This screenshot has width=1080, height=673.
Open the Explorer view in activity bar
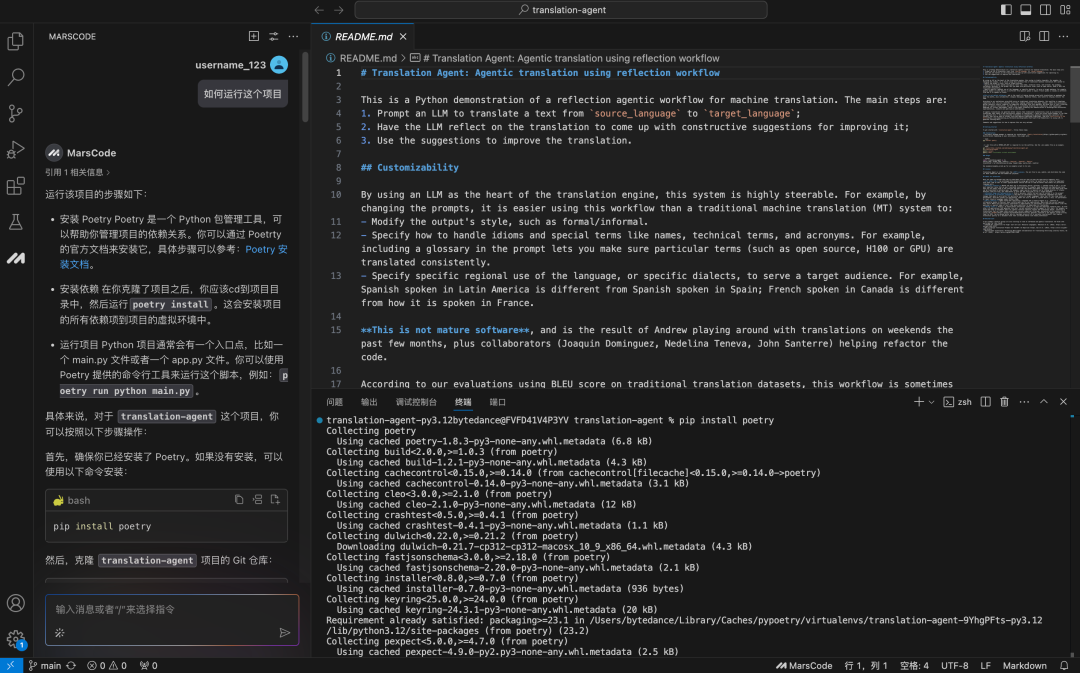[x=15, y=41]
